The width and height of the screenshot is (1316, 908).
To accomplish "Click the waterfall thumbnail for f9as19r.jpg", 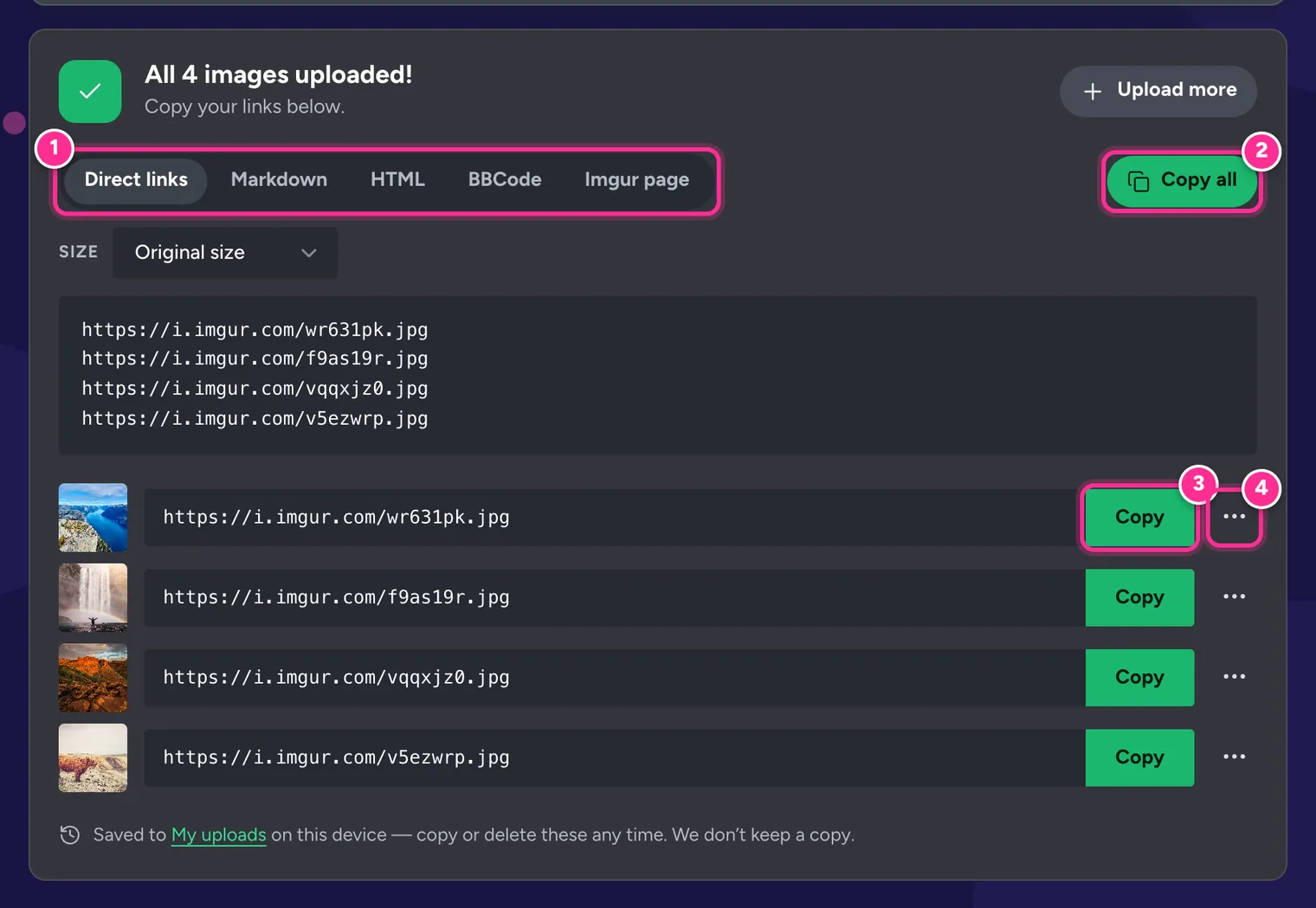I will [93, 597].
